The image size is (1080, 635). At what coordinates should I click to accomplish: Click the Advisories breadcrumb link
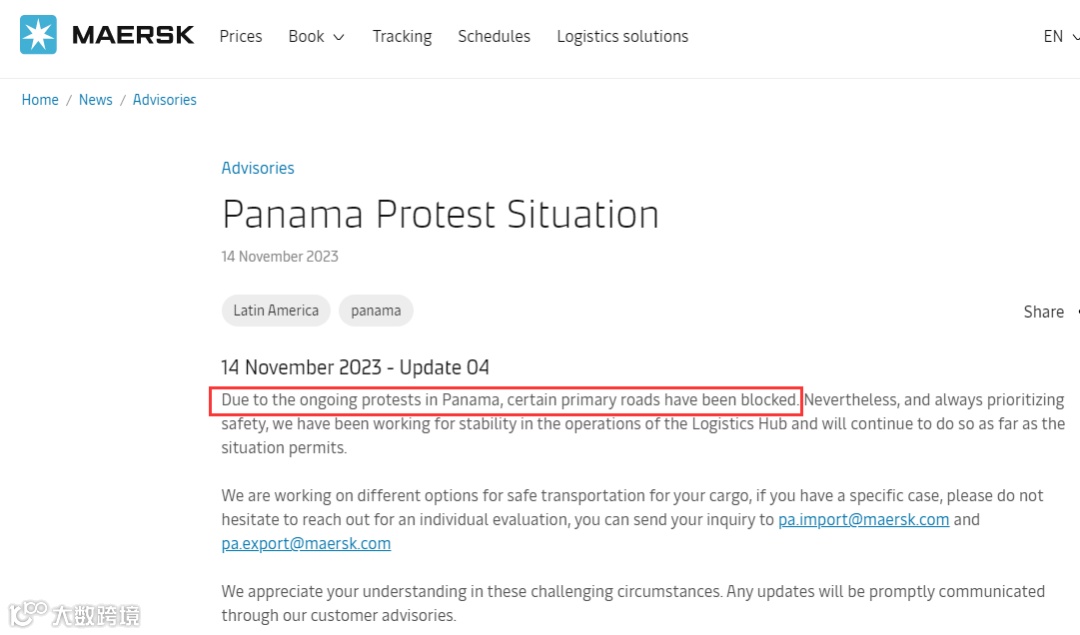point(165,100)
